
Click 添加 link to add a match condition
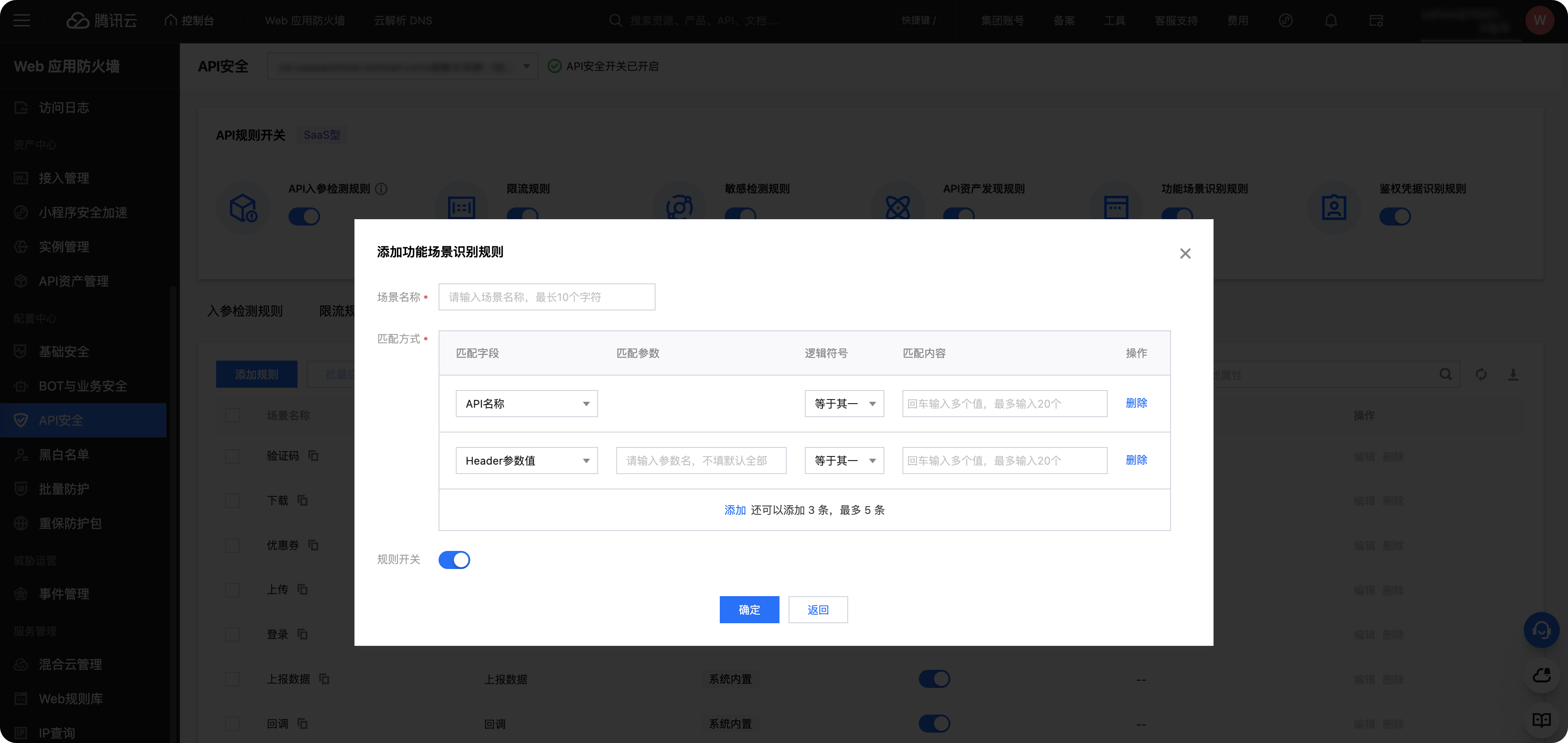(735, 510)
